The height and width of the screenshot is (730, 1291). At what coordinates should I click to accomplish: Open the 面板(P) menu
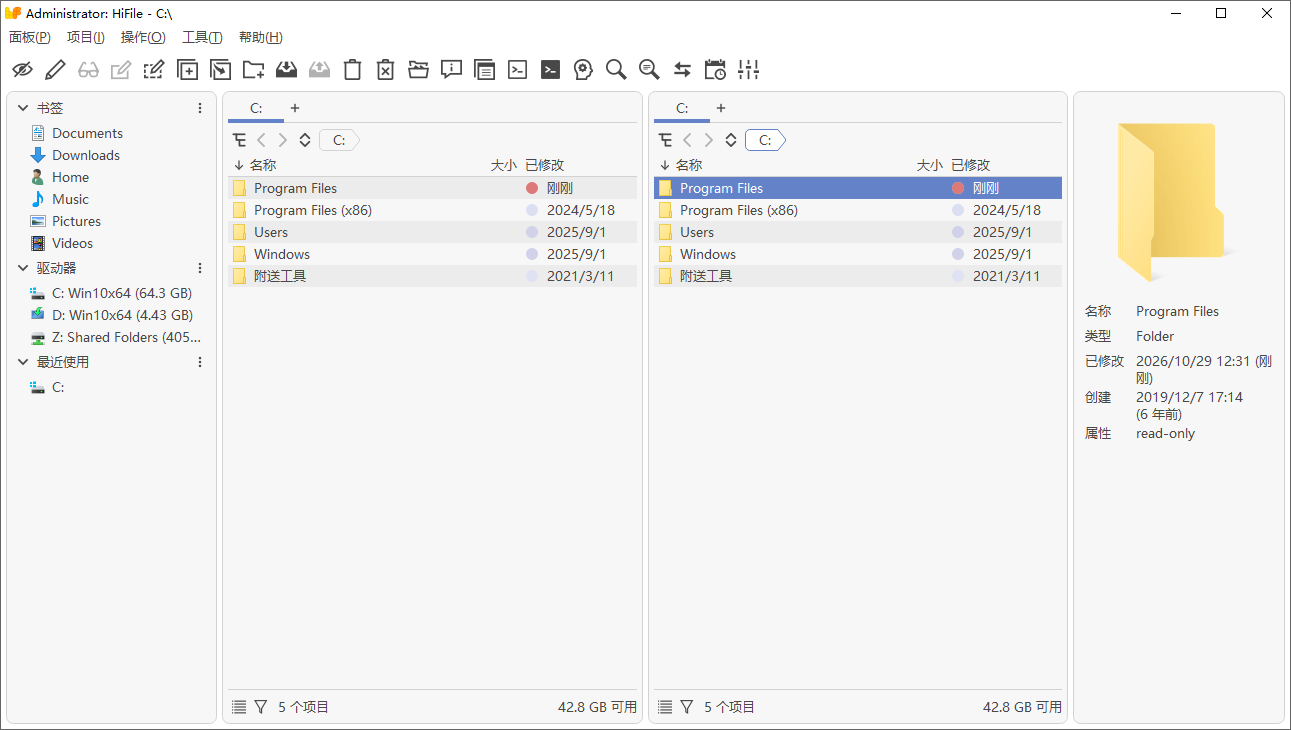(30, 37)
